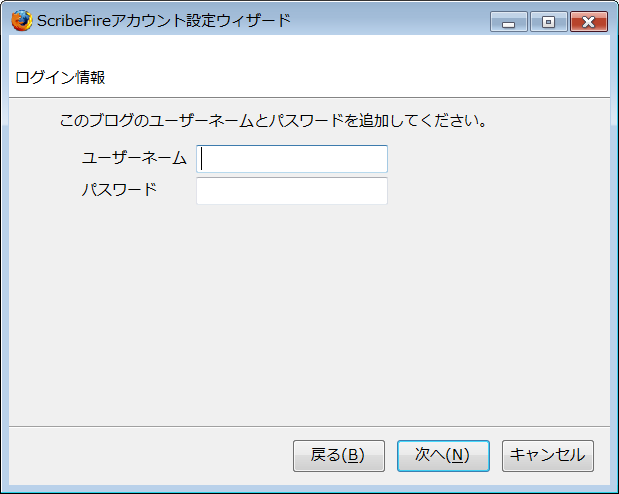The height and width of the screenshot is (494, 619).
Task: Cancel the wizard with キャンセル button
Action: tap(548, 456)
